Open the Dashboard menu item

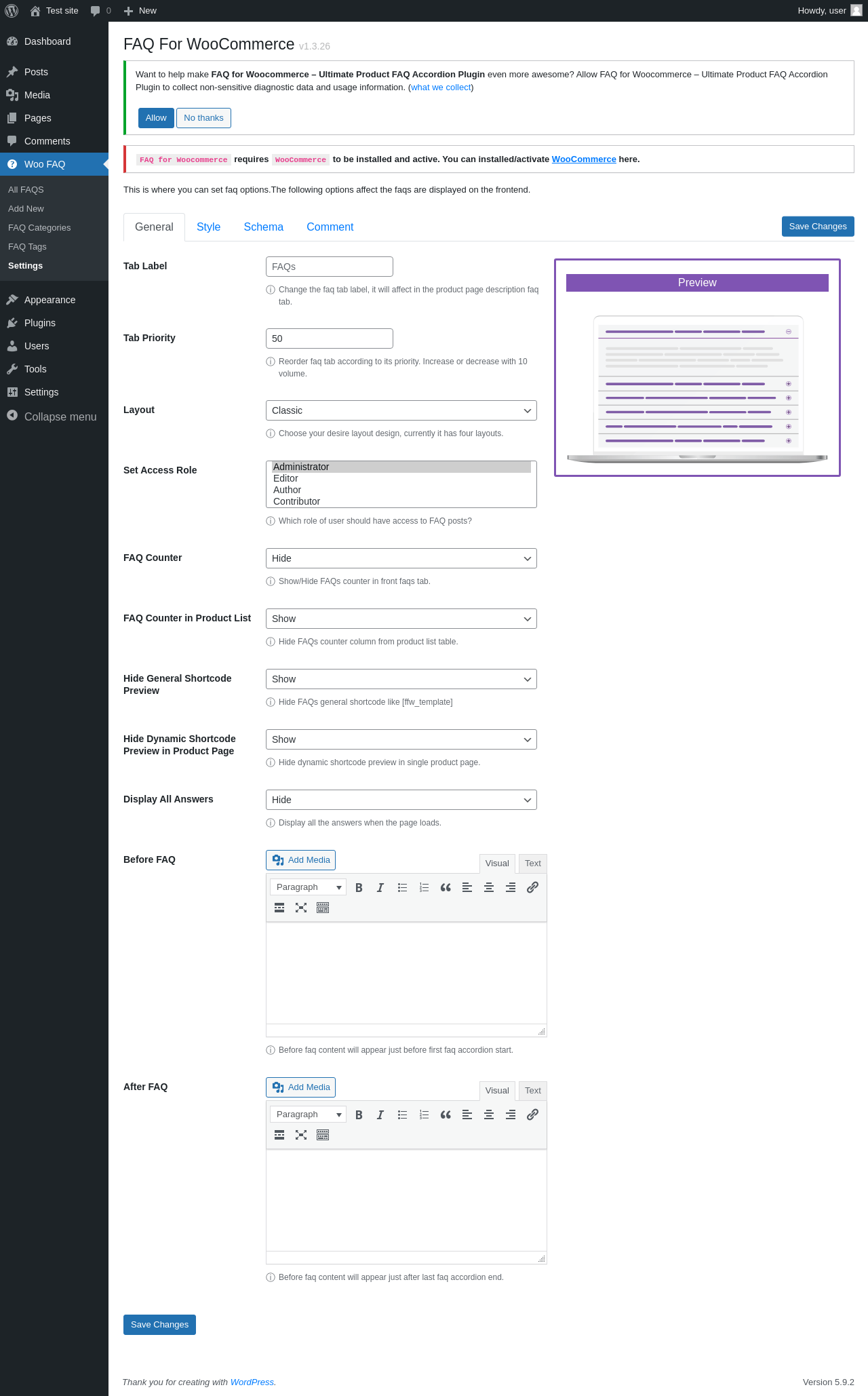(x=54, y=41)
